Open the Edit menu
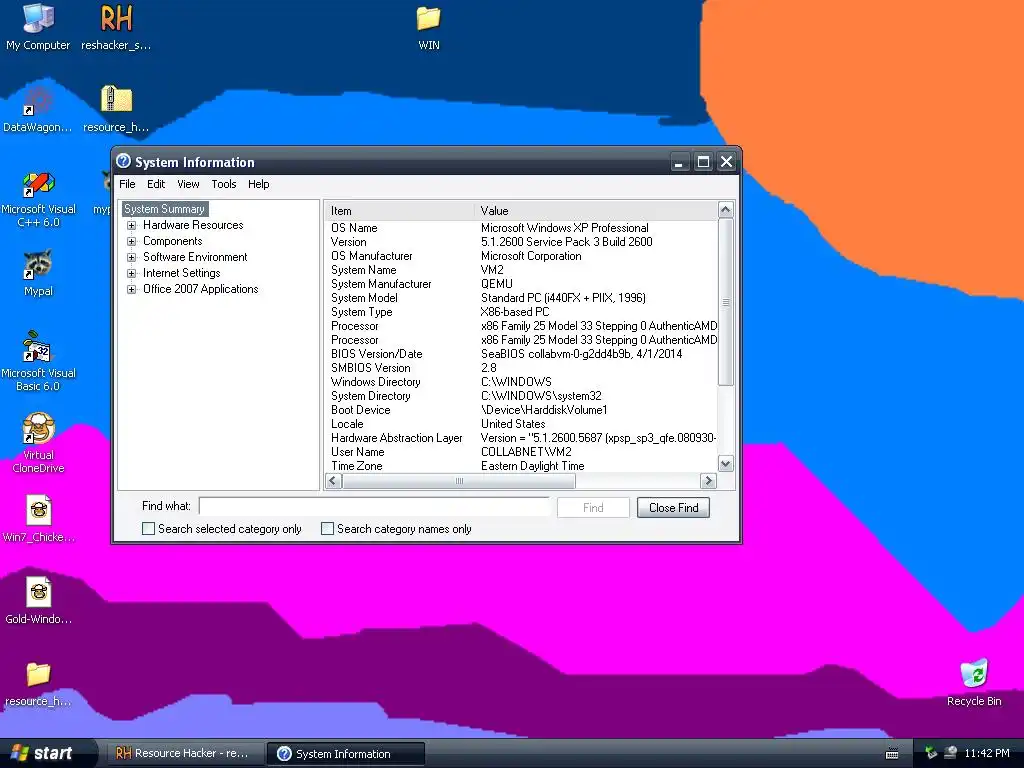Viewport: 1024px width, 768px height. [x=155, y=184]
